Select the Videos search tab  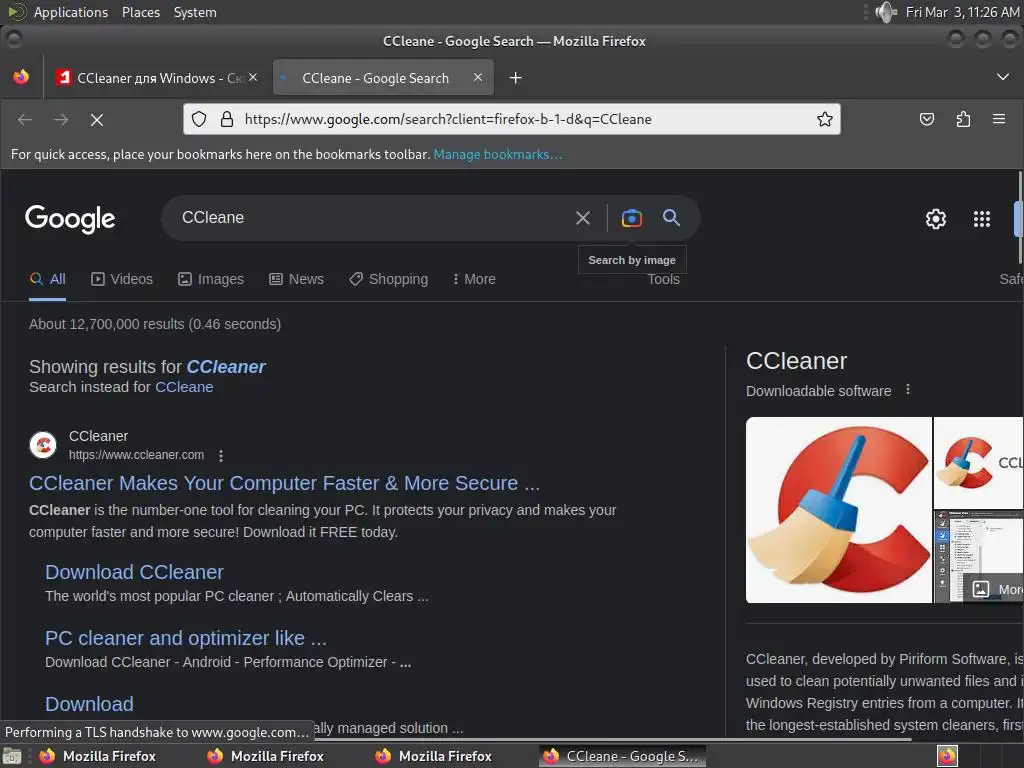tap(122, 280)
